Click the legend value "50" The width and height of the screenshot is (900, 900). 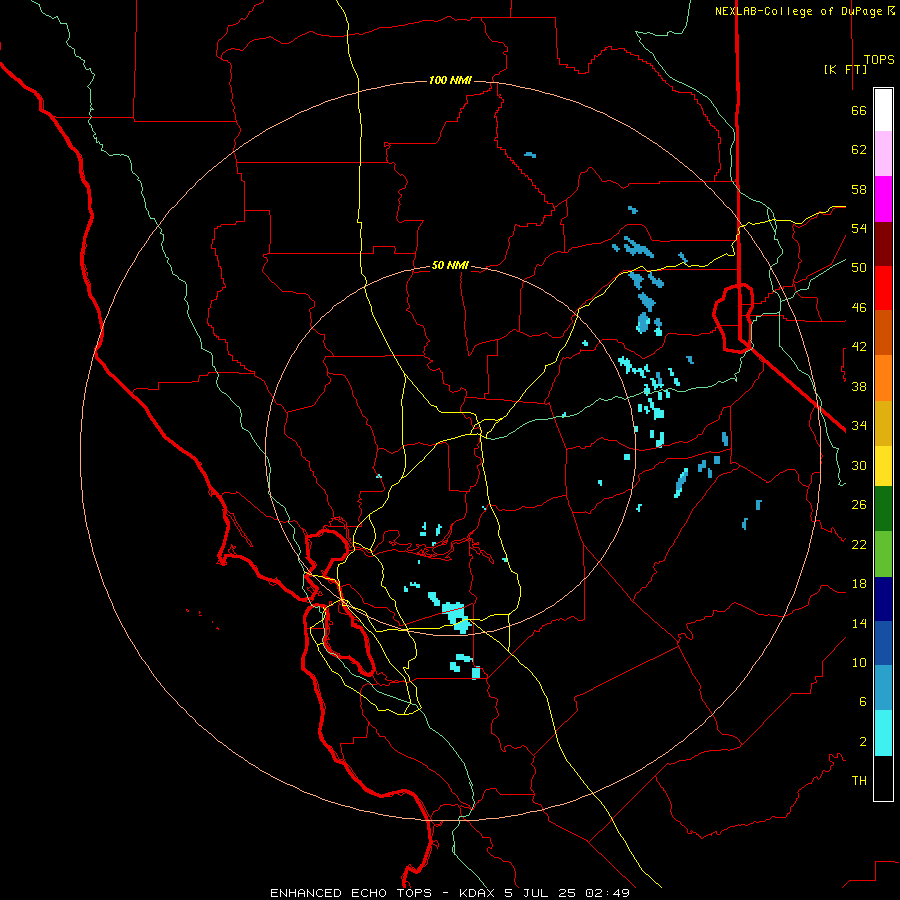859,268
